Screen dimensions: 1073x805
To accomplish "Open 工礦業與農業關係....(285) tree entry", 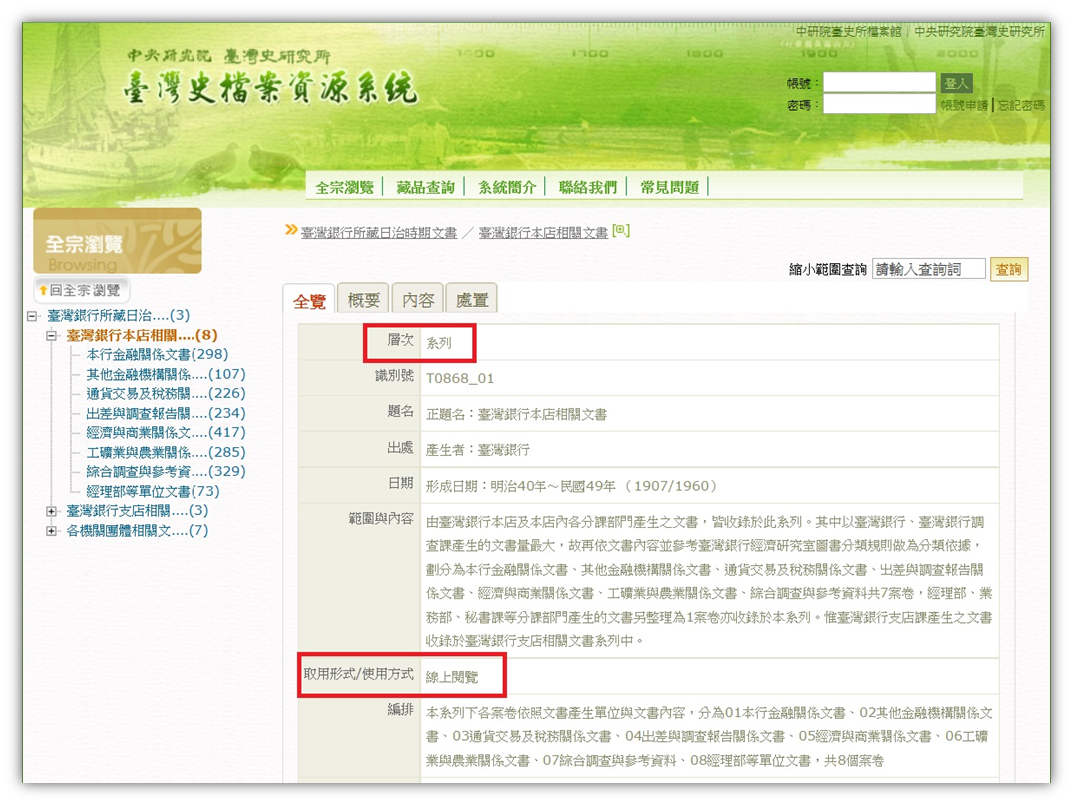I will [x=166, y=452].
